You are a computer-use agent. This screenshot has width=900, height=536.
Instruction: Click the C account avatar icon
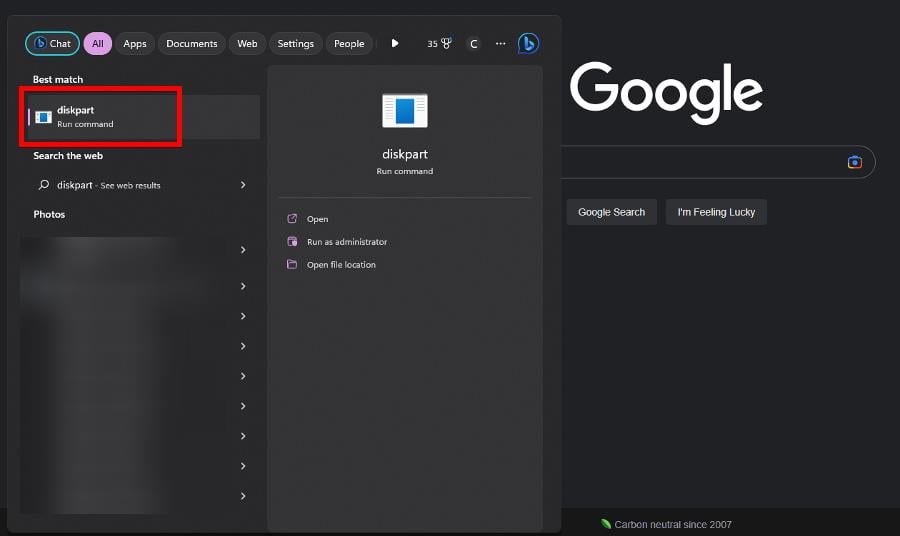473,44
